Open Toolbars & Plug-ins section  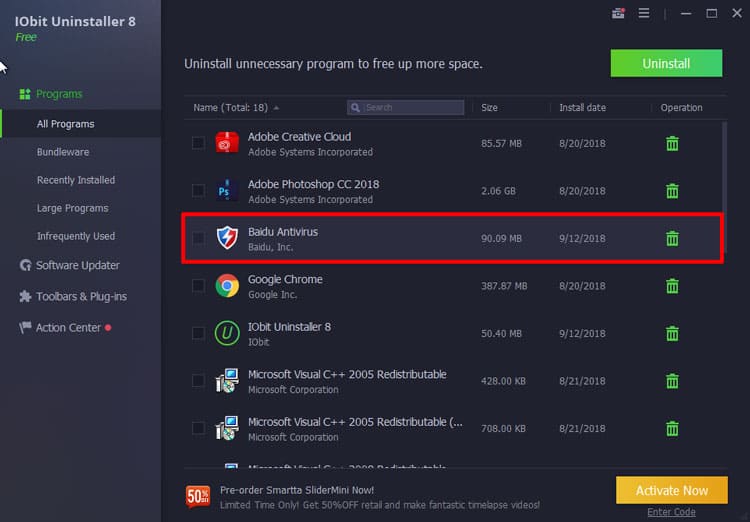click(73, 297)
